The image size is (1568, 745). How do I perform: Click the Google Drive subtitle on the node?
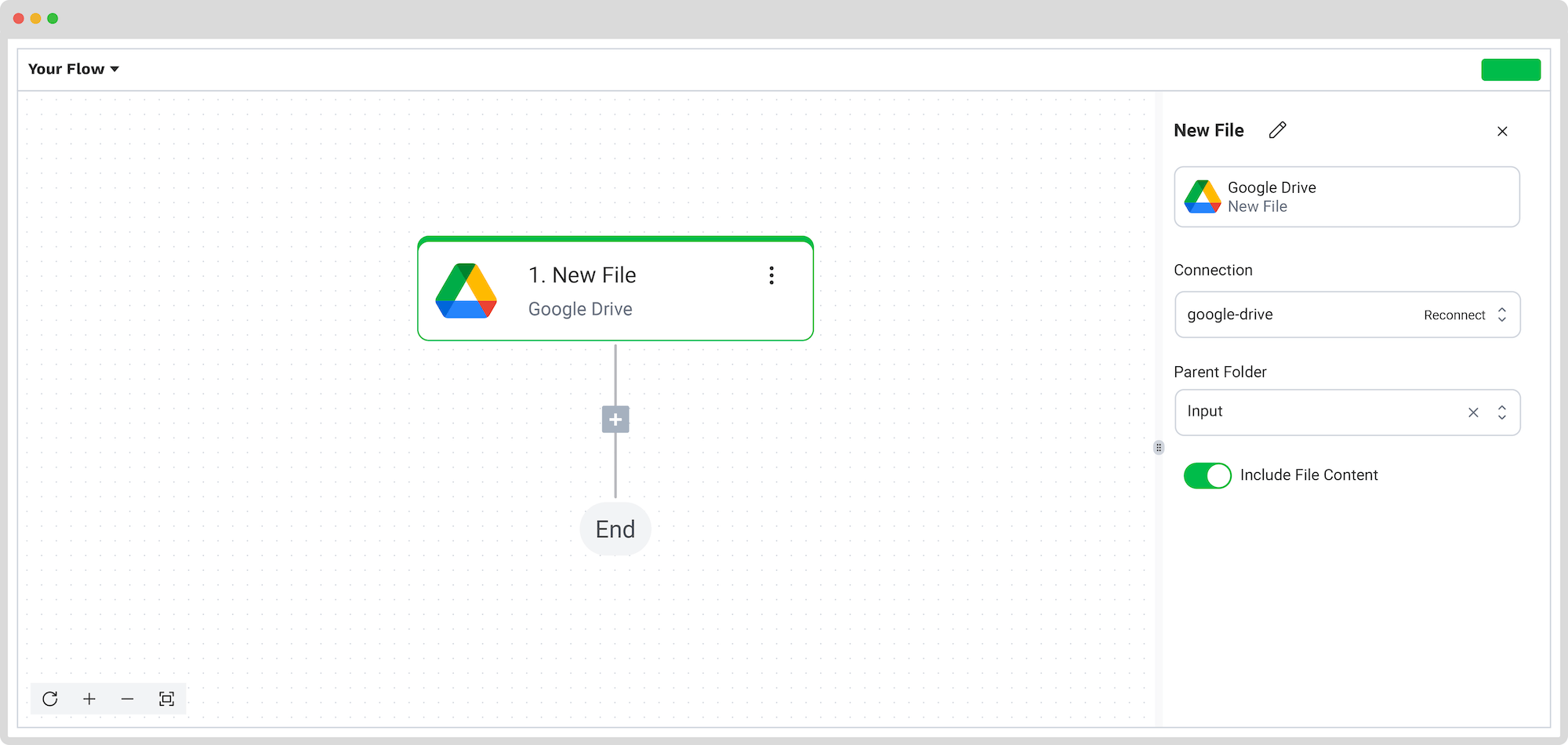coord(580,309)
